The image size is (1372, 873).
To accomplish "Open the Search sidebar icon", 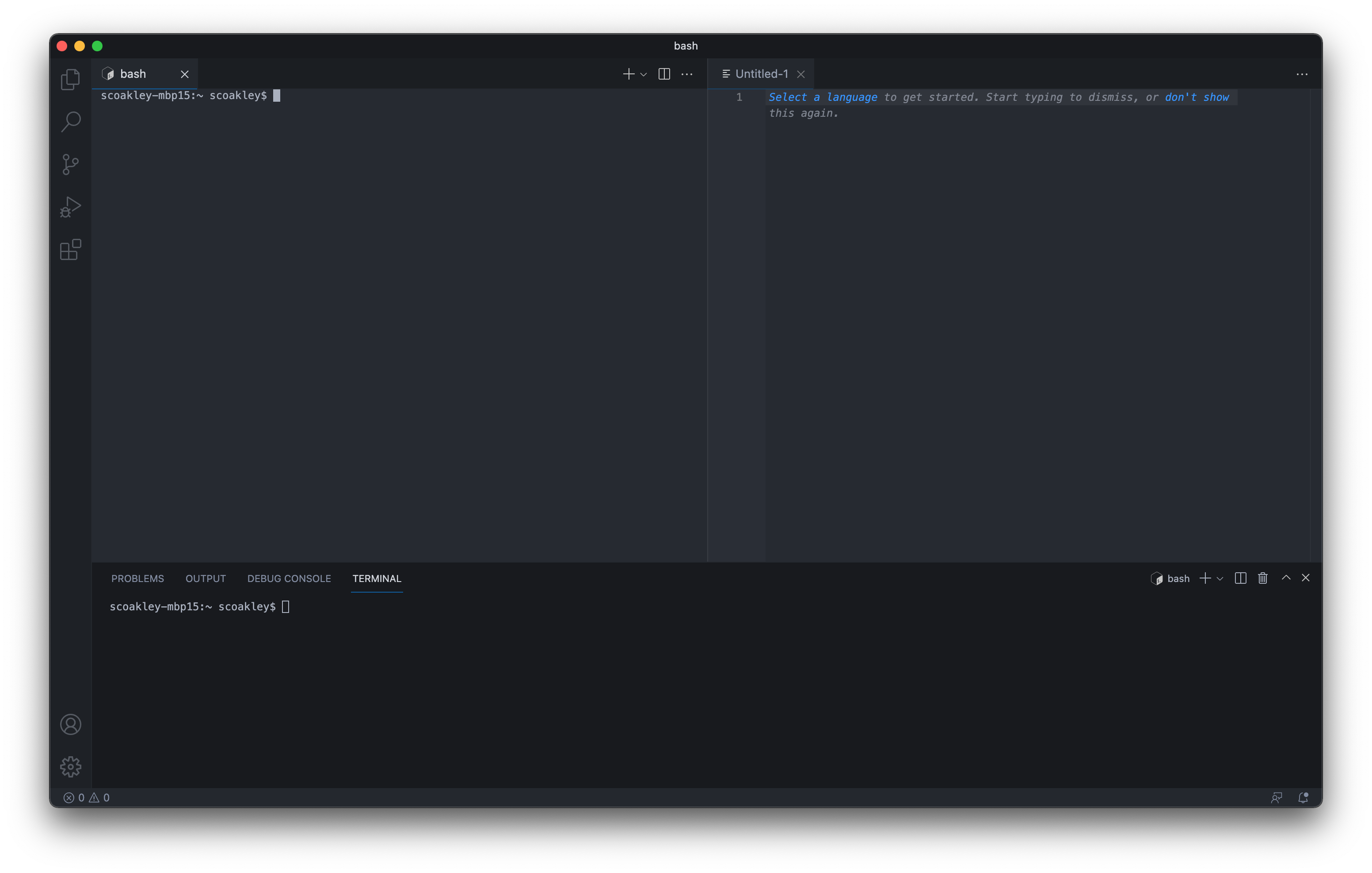I will tap(70, 122).
